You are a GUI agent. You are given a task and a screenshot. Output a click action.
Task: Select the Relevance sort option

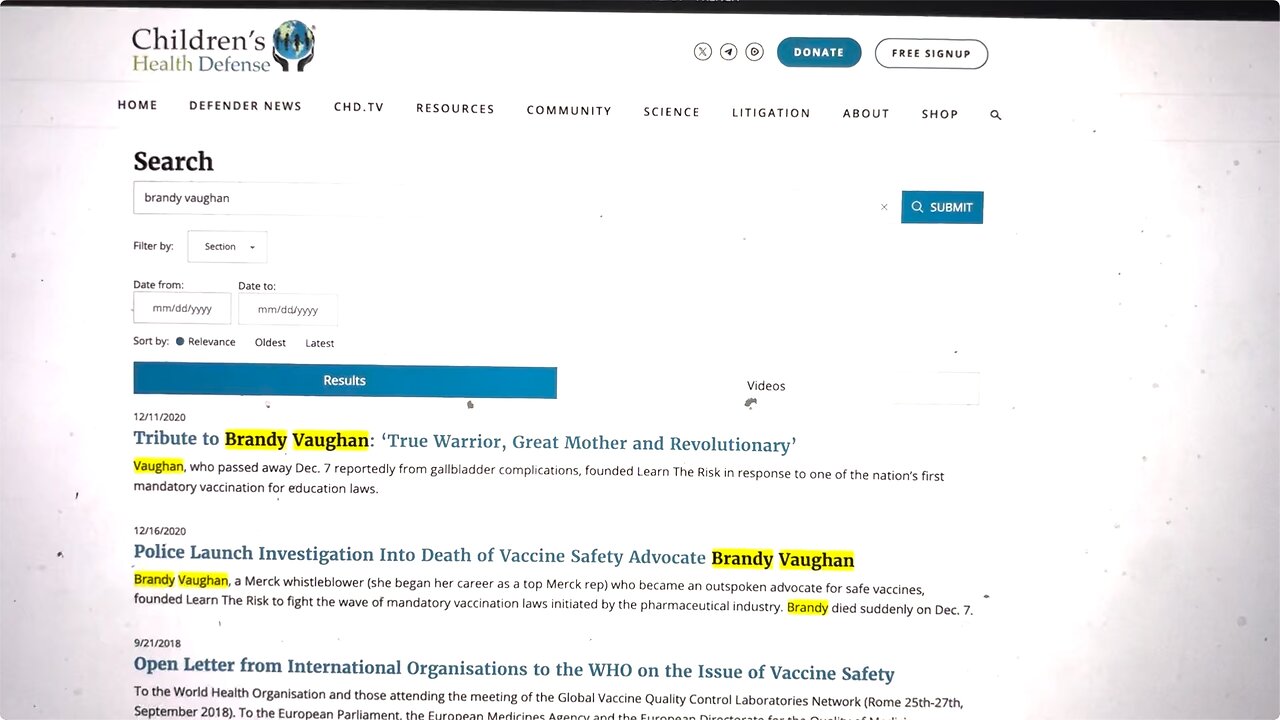pos(206,342)
